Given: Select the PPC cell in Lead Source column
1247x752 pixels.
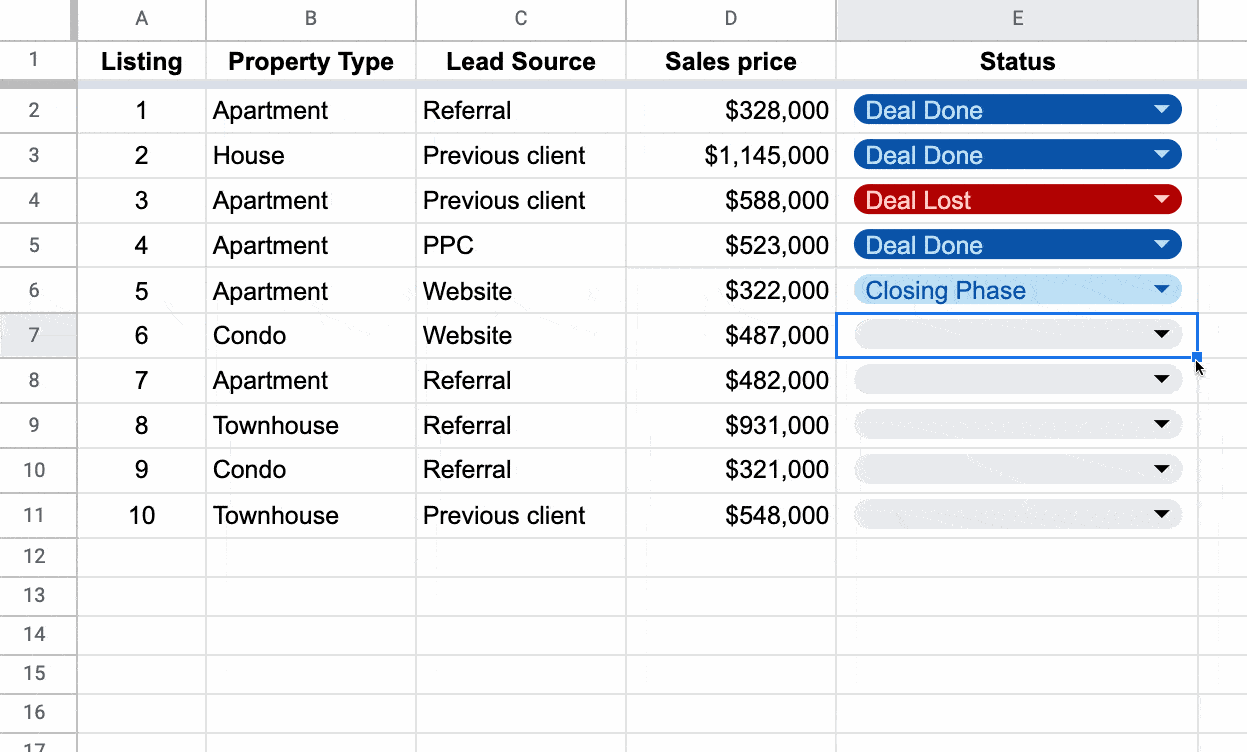Looking at the screenshot, I should 520,245.
